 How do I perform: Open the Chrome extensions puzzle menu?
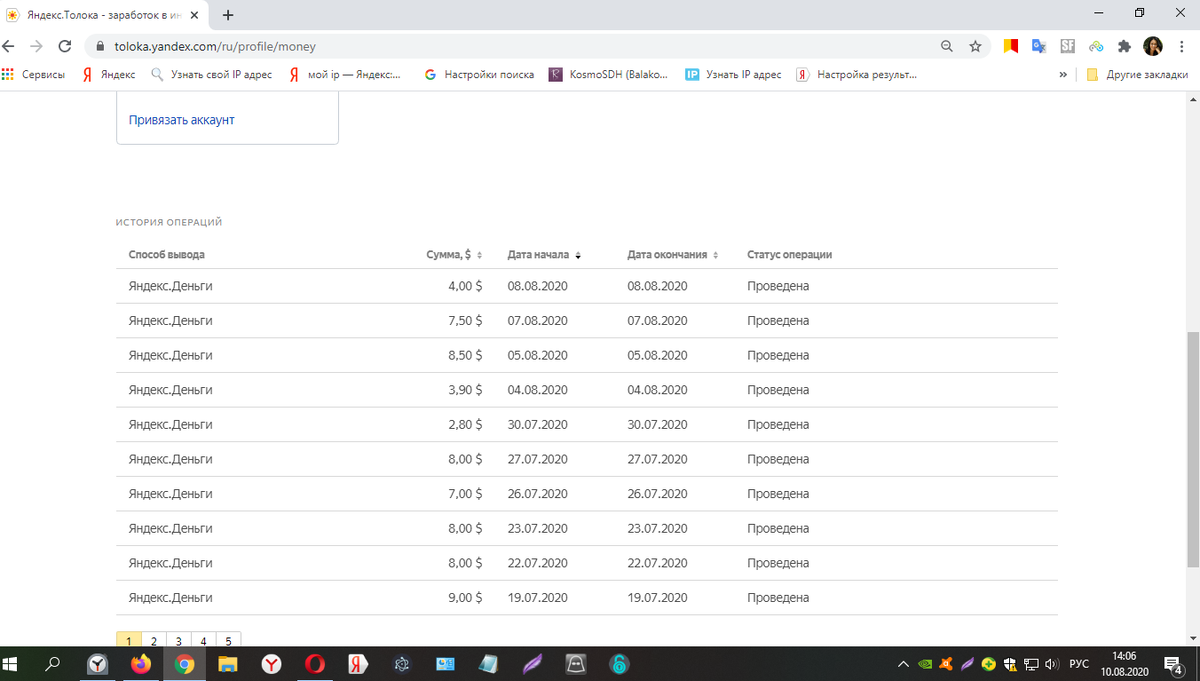pyautogui.click(x=1124, y=46)
